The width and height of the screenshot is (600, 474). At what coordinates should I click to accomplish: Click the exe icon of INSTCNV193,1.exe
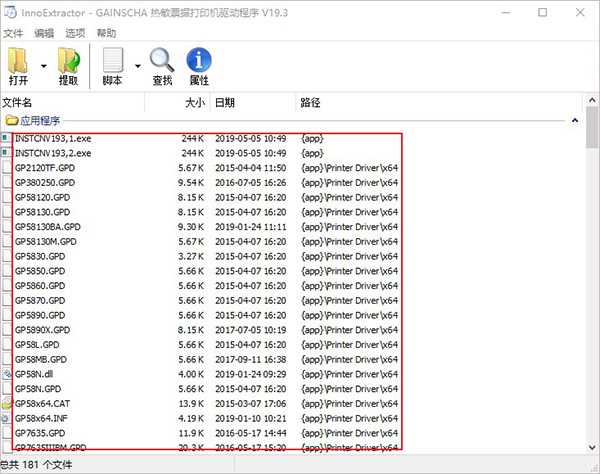[x=6, y=138]
